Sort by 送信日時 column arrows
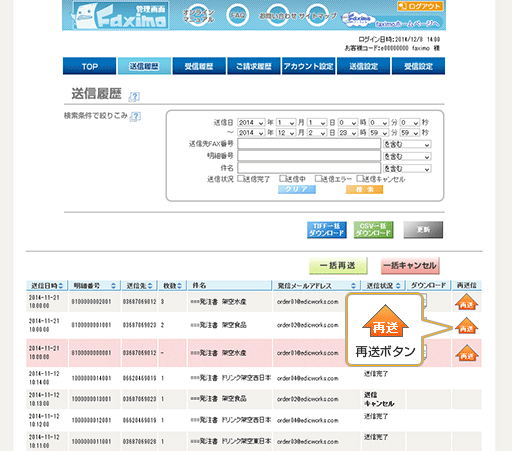 point(61,286)
